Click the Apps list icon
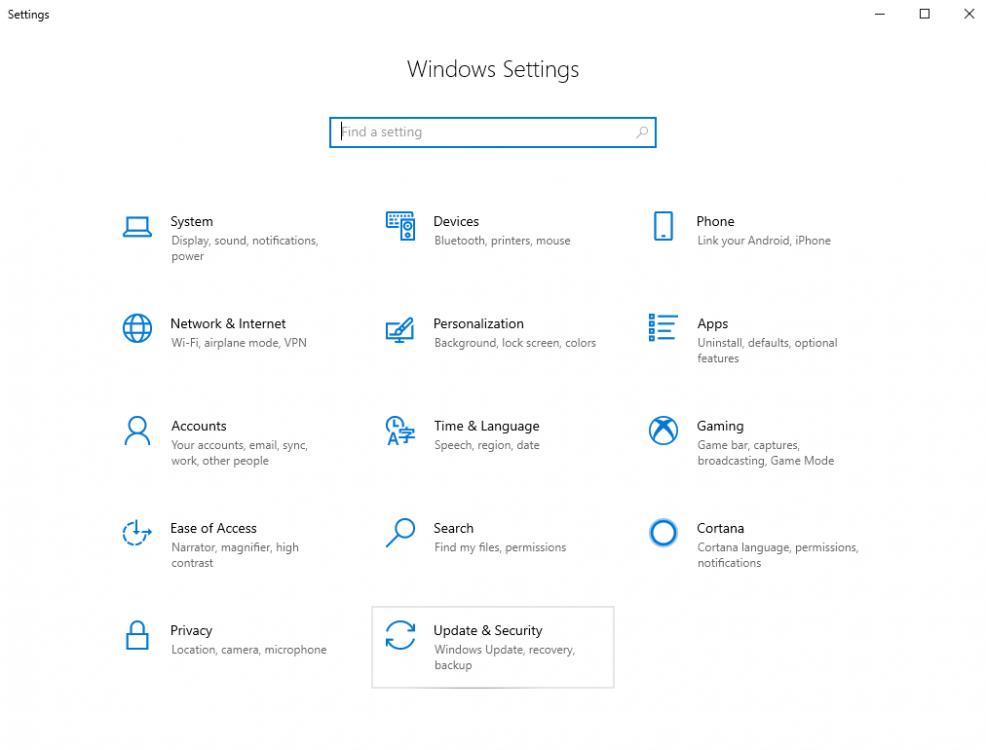The width and height of the screenshot is (986, 750). (x=663, y=328)
